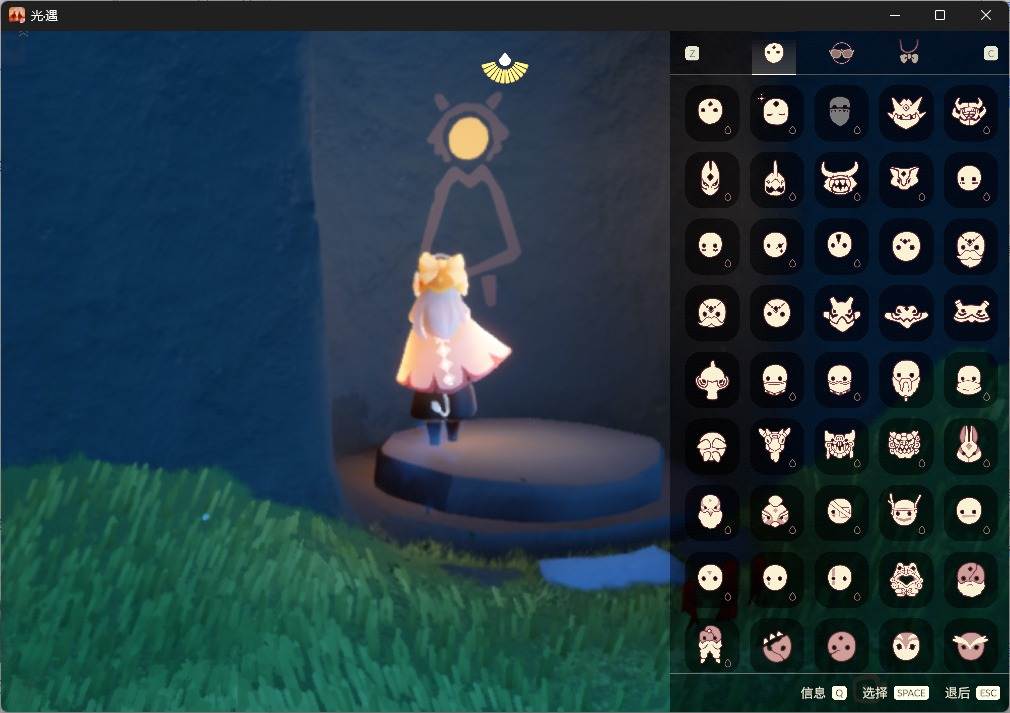Select the hair-bun lady mask
Image resolution: width=1010 pixels, height=713 pixels.
776,513
